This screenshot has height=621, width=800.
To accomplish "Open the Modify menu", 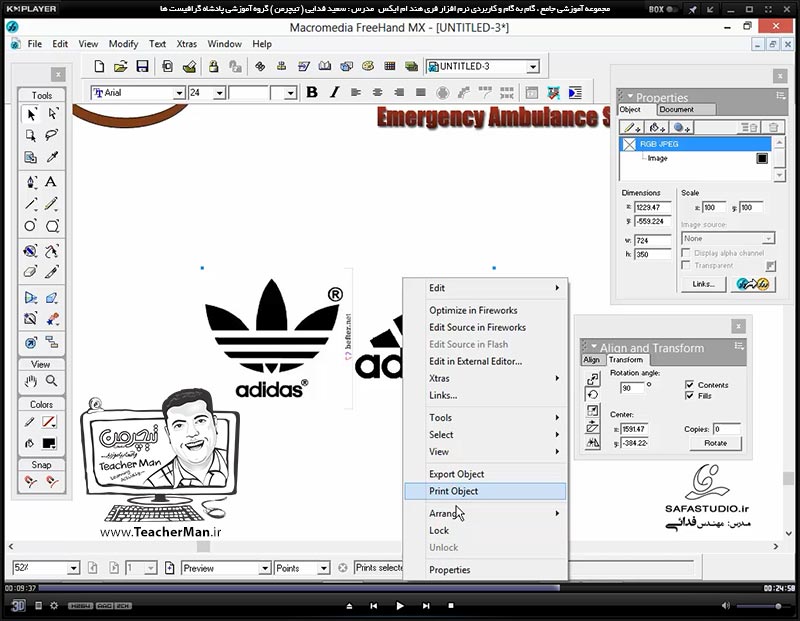I will [123, 44].
